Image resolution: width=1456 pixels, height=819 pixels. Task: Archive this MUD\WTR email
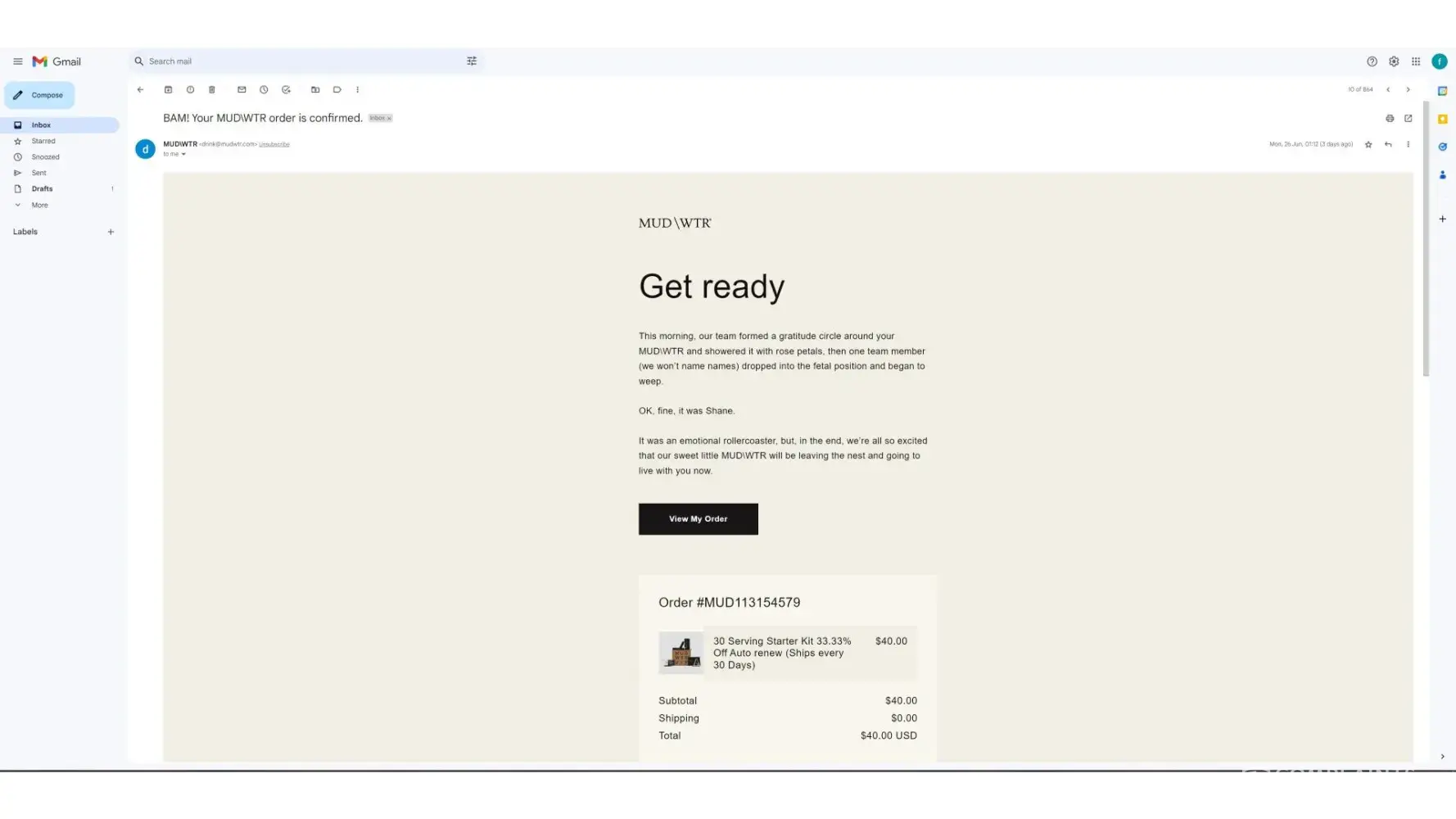pos(168,90)
